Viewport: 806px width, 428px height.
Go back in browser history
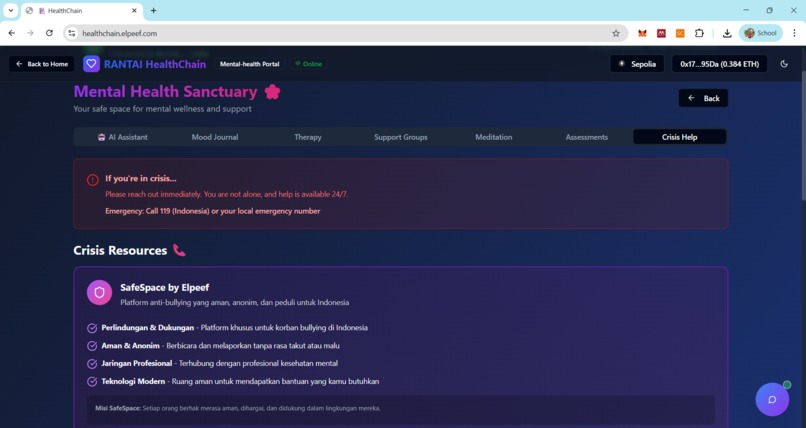pos(11,33)
